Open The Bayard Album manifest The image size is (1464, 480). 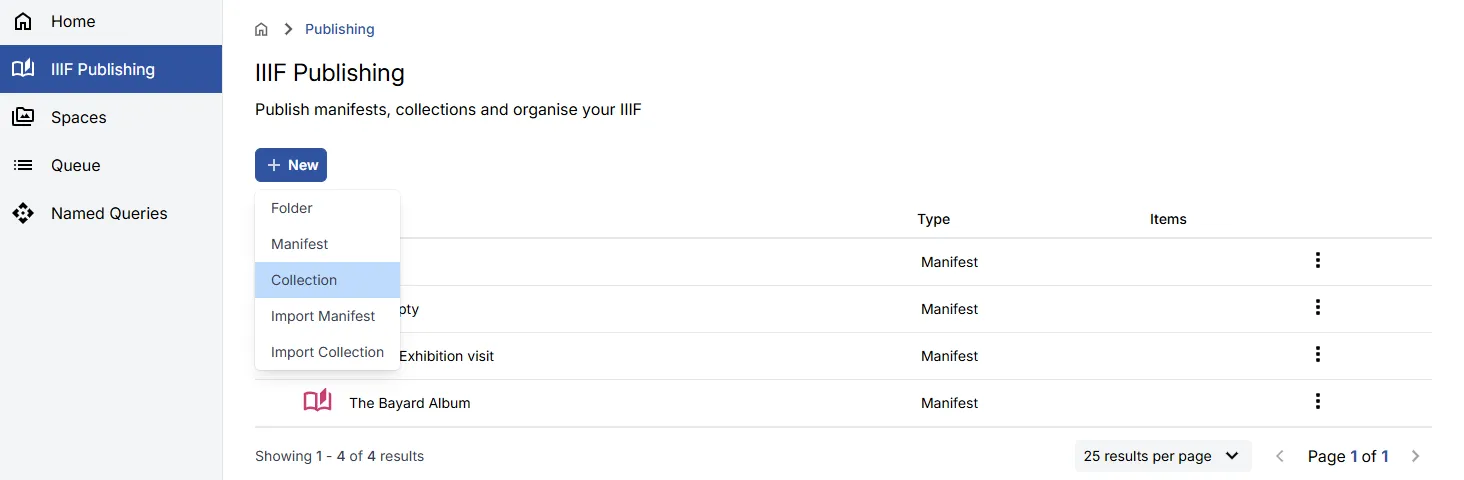[x=410, y=403]
